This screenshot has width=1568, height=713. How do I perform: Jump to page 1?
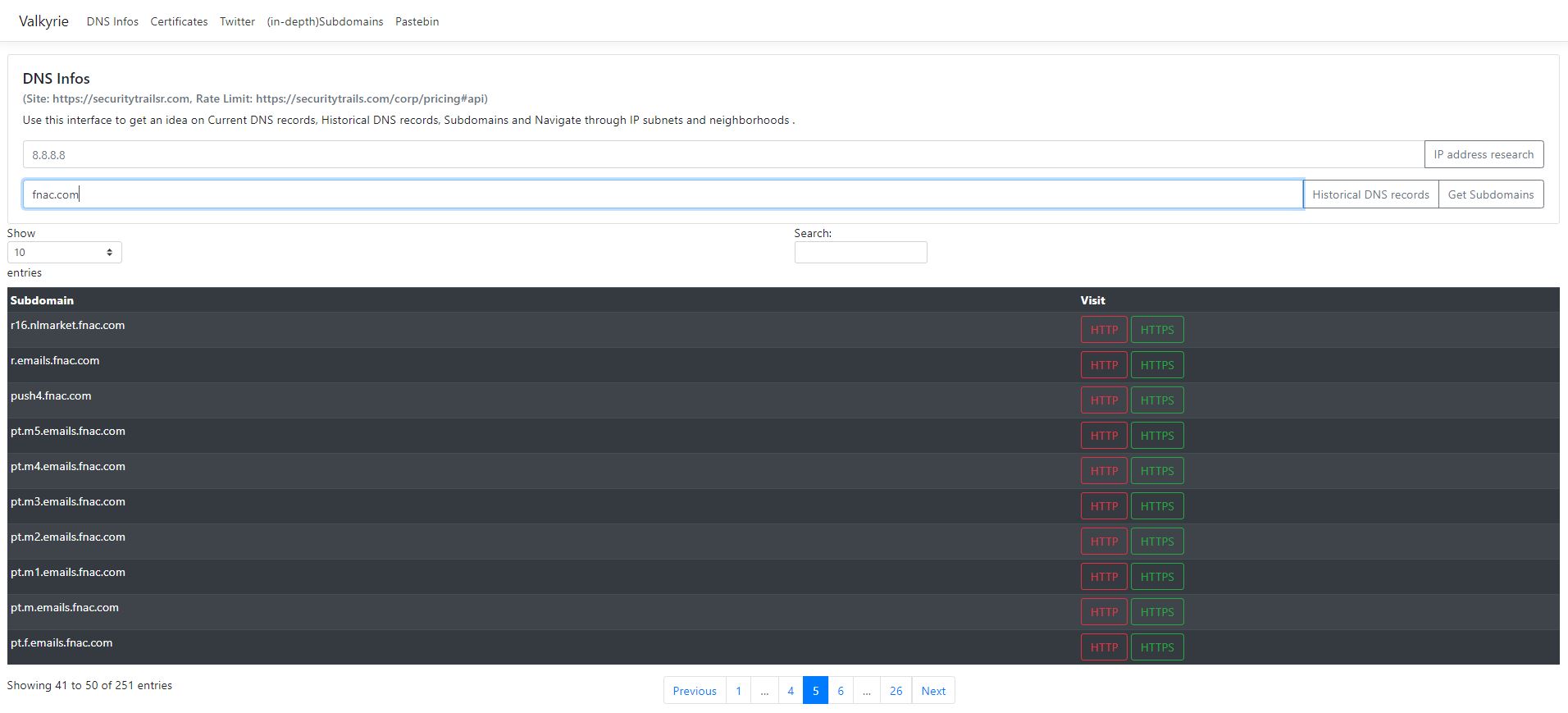(x=738, y=691)
